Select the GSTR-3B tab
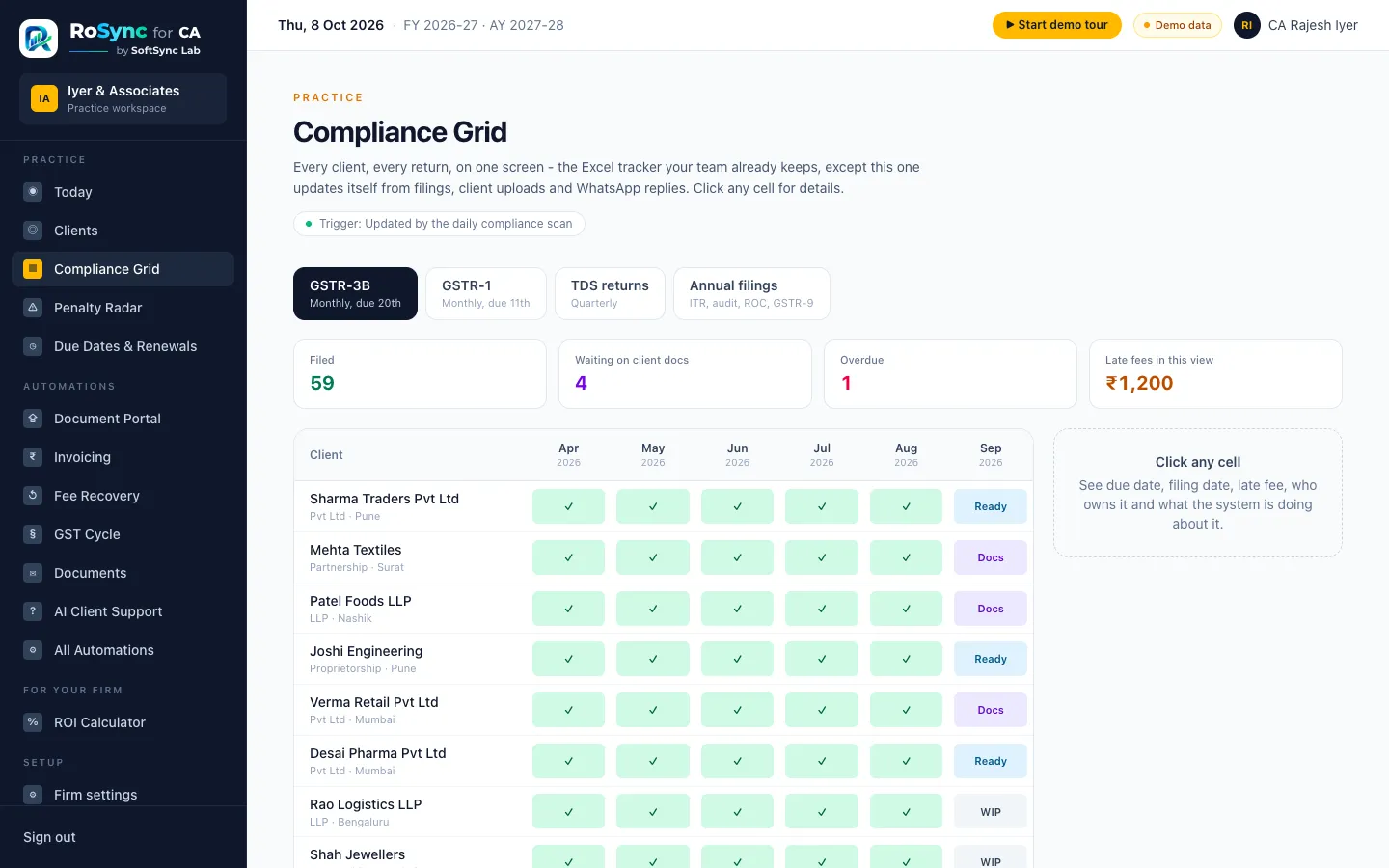Screen dimensions: 1389x868 [x=355, y=293]
